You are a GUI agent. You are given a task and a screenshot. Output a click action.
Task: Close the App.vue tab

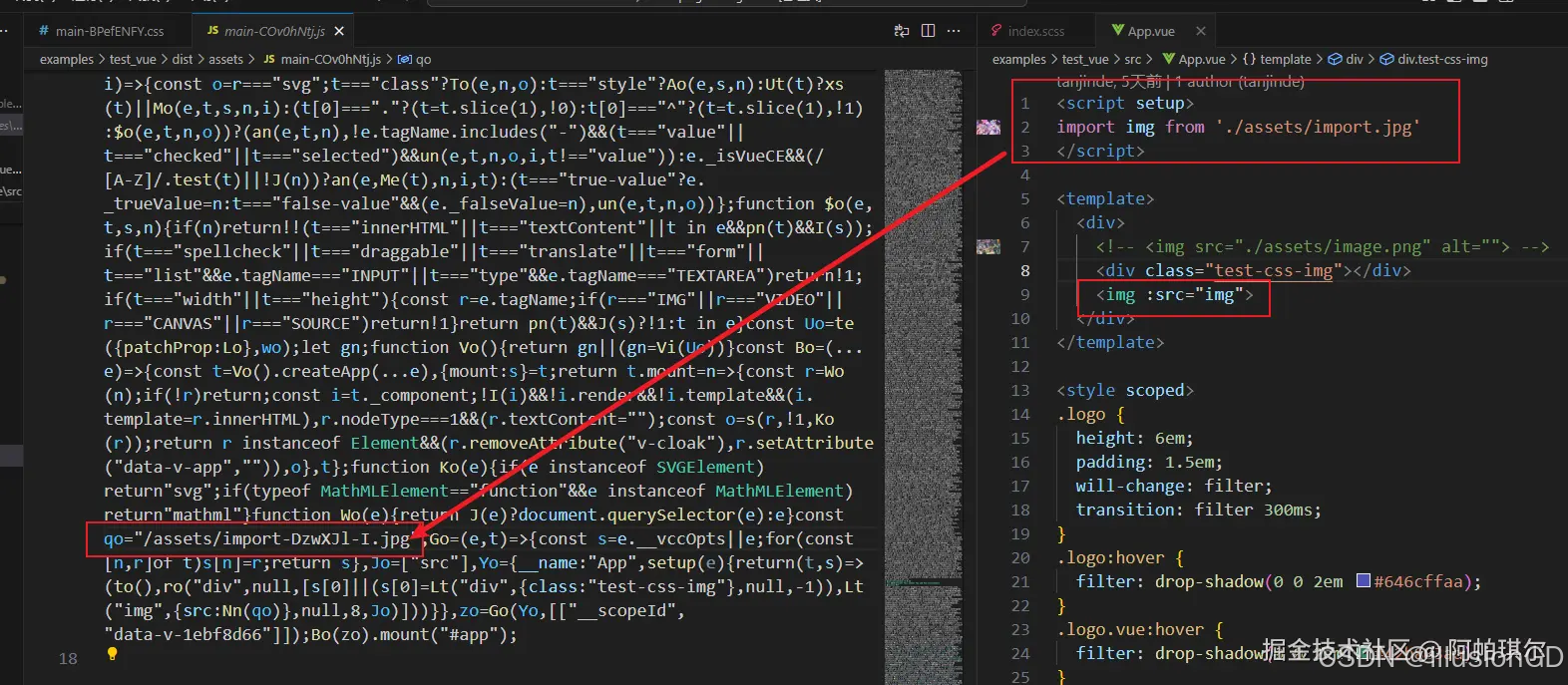tap(1201, 31)
